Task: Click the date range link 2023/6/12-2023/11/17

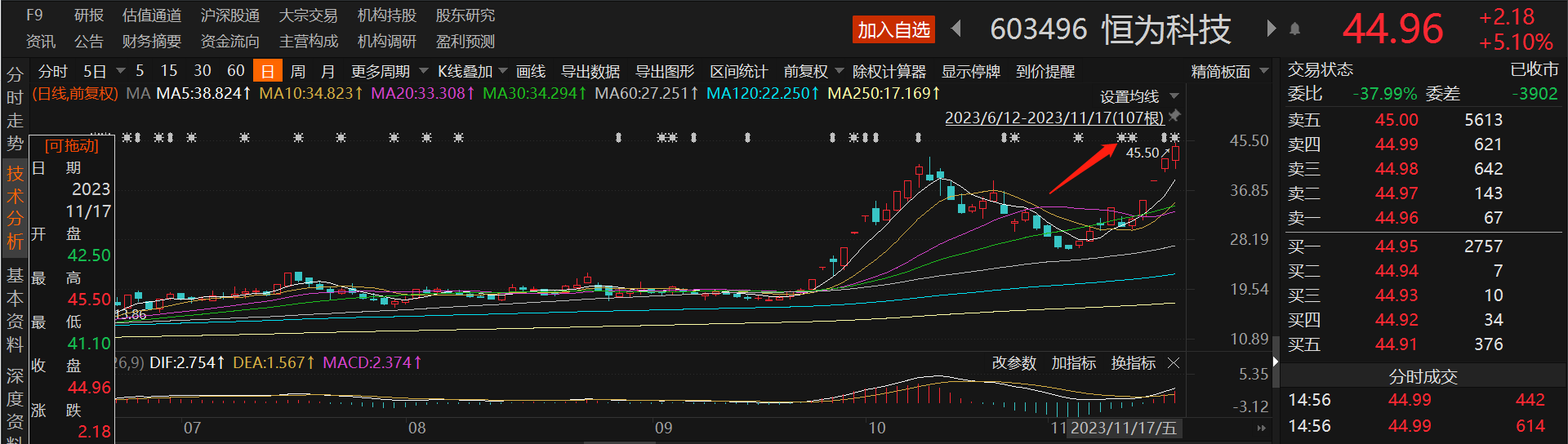Action: click(x=1054, y=118)
